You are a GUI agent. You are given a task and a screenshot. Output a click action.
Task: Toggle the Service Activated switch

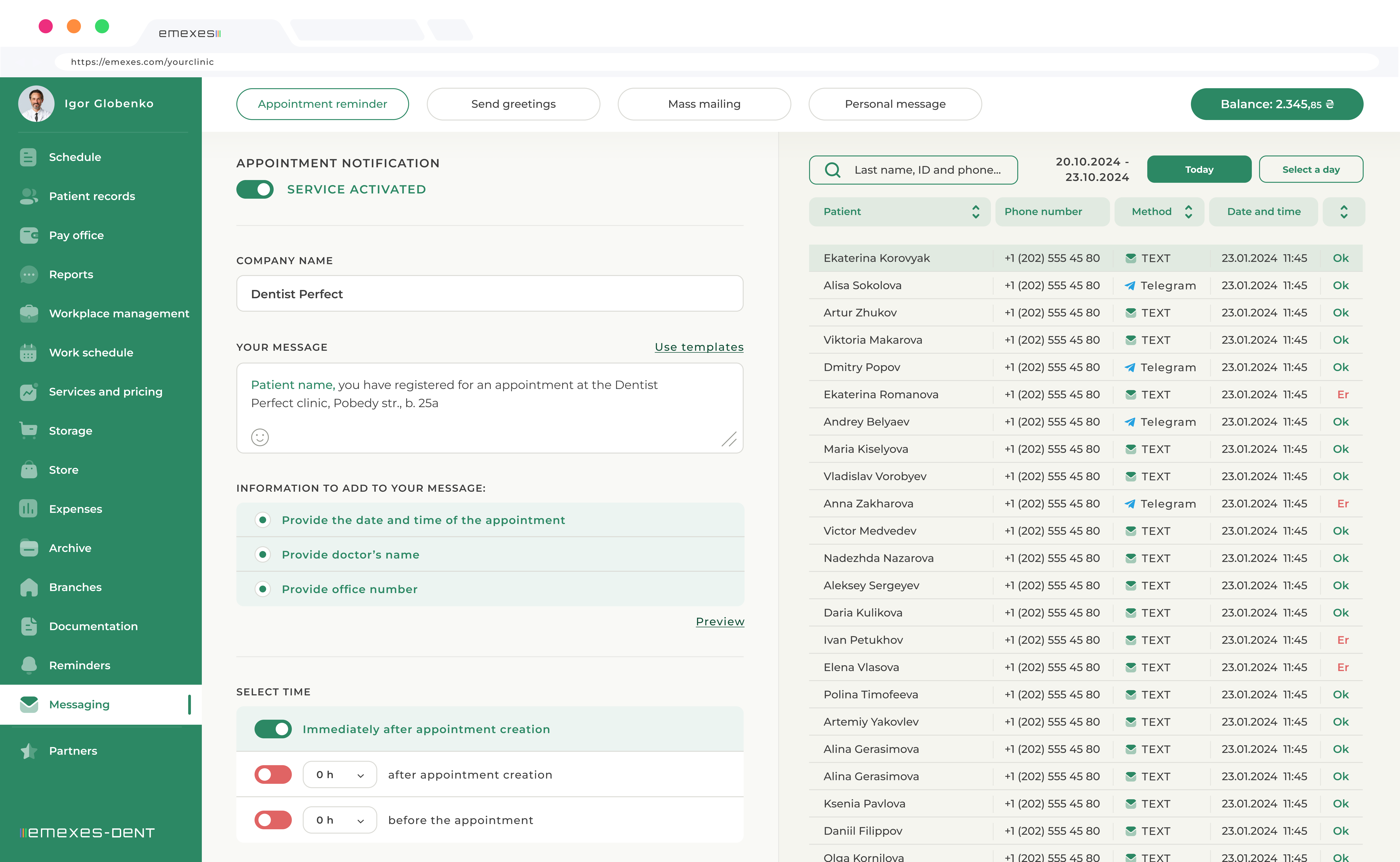click(255, 189)
